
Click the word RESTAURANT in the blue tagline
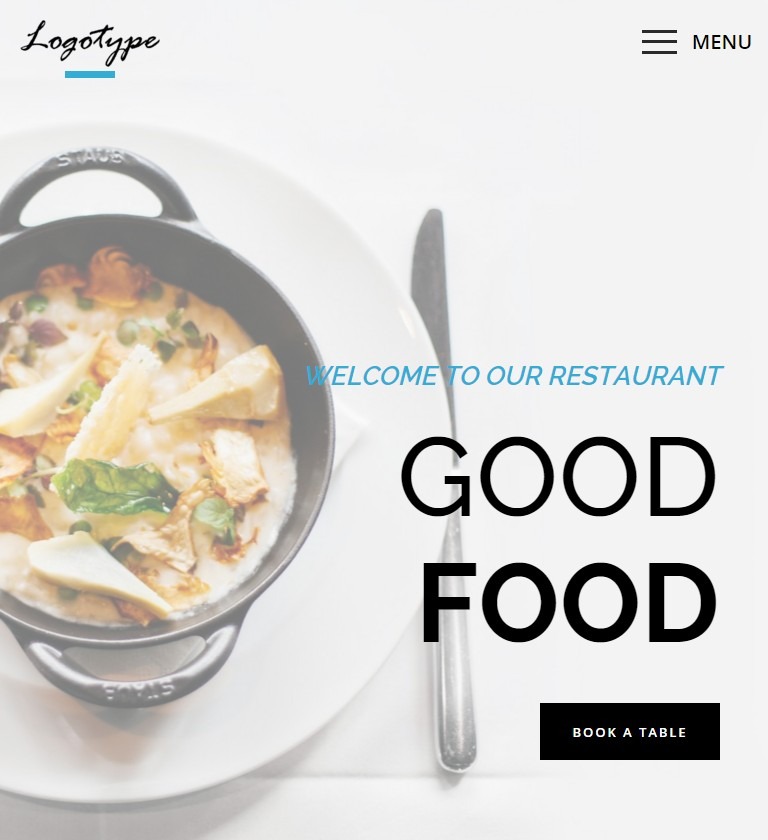click(636, 376)
